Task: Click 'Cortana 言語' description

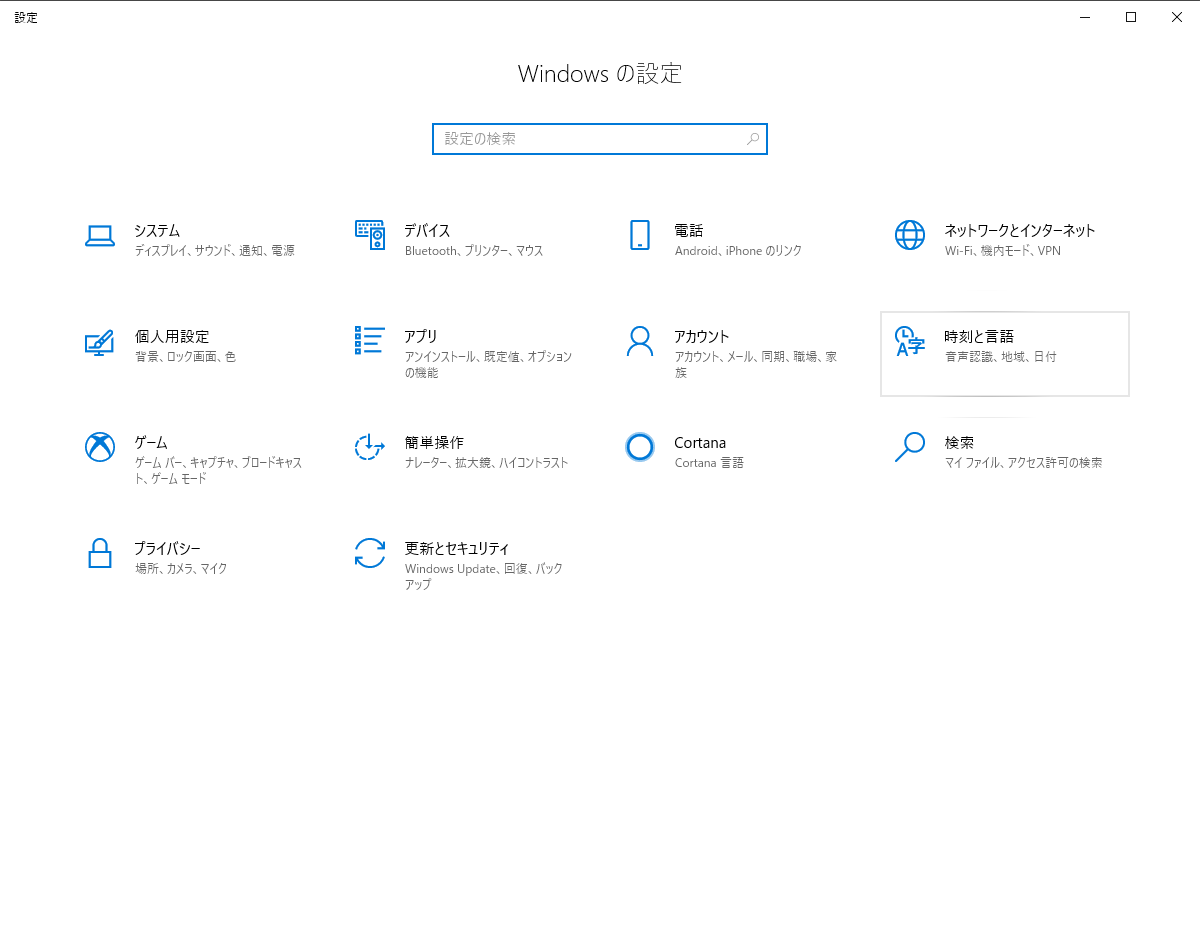Action: tap(709, 463)
